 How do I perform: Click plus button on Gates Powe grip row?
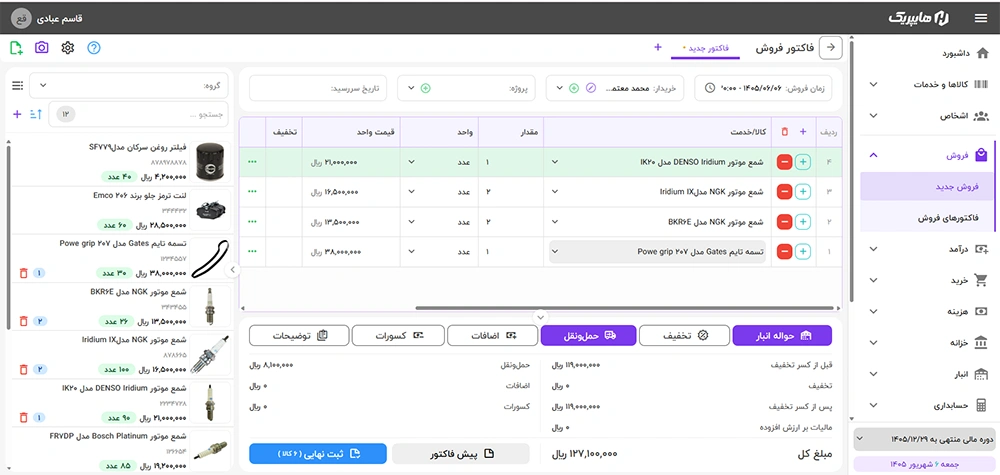pos(803,252)
